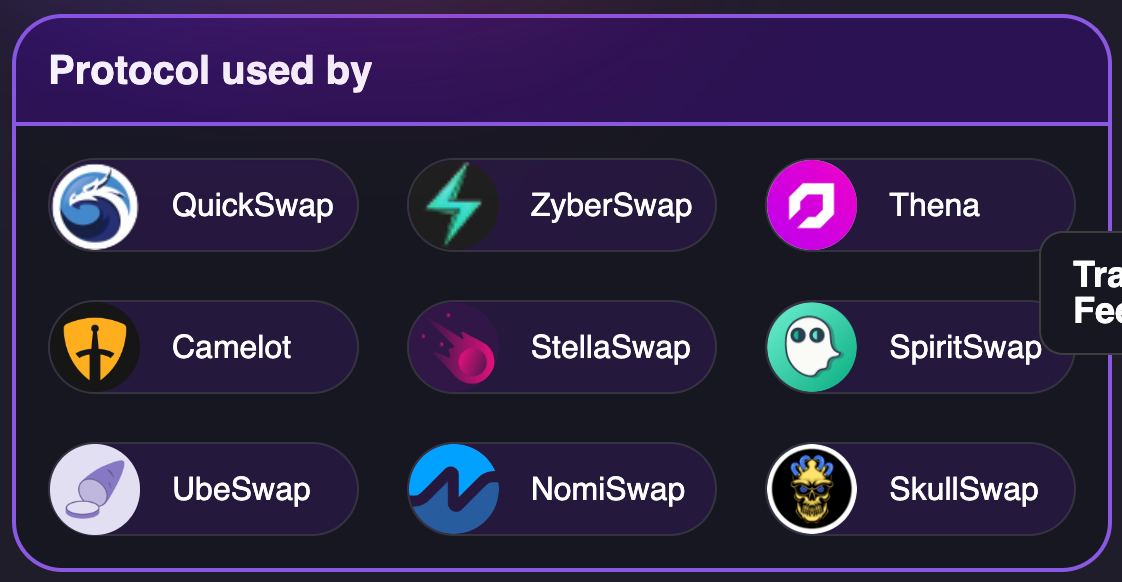Select the Thena text label
This screenshot has height=582, width=1122.
click(x=934, y=205)
